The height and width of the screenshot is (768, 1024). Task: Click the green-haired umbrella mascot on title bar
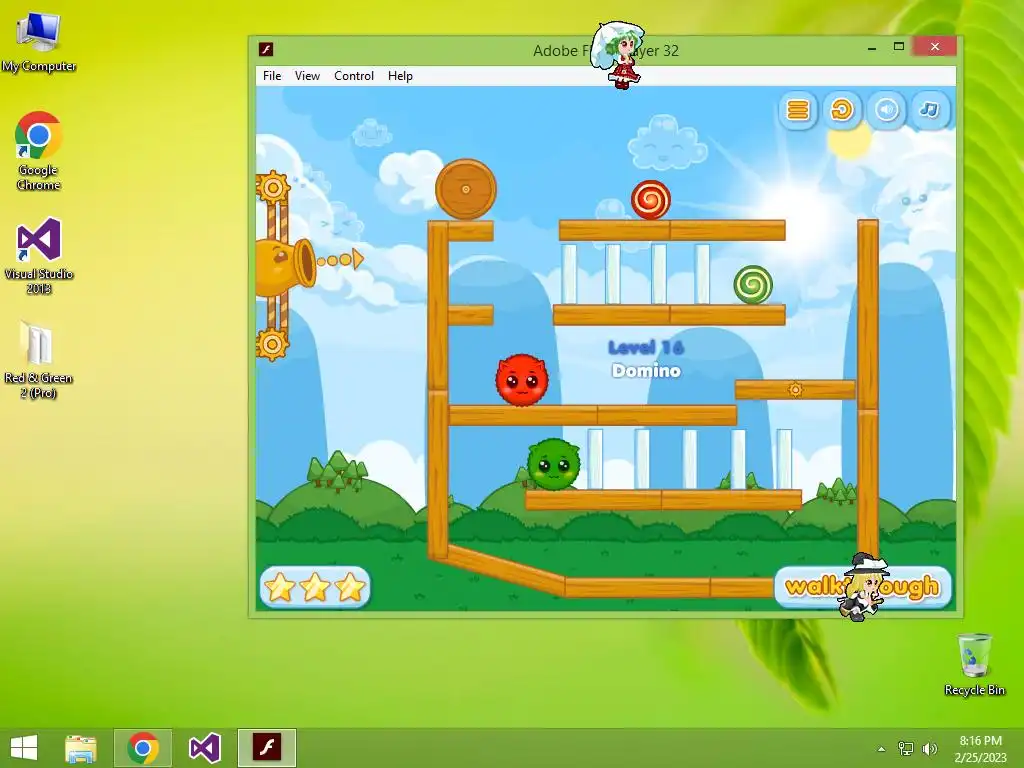[618, 54]
